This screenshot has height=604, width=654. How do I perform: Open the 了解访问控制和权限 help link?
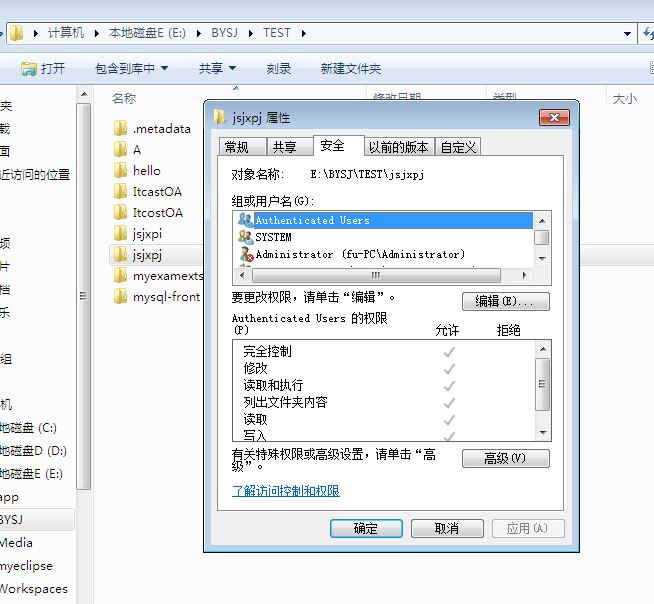(286, 491)
